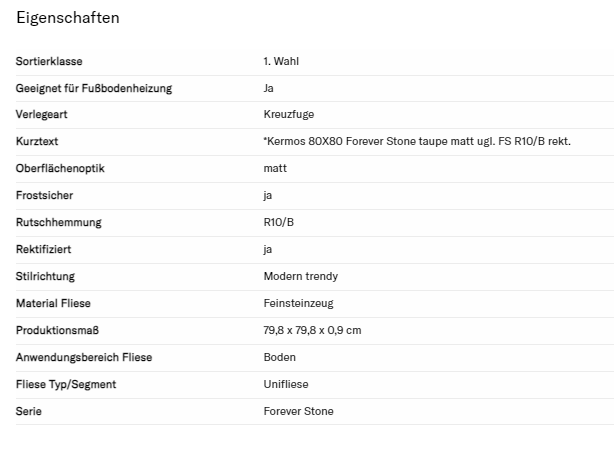This screenshot has height=452, width=614.
Task: Select the '1. Wahl' value
Action: pyautogui.click(x=281, y=62)
